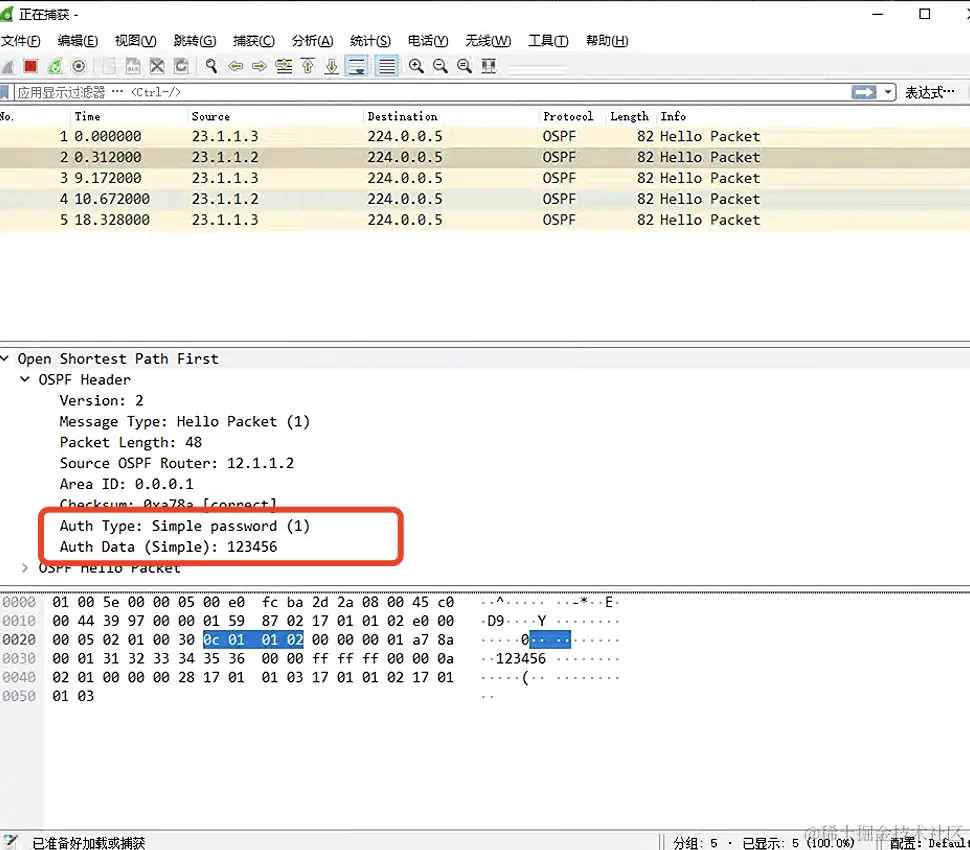Open the 帮助(H) menu
This screenshot has height=850, width=970.
tap(607, 41)
